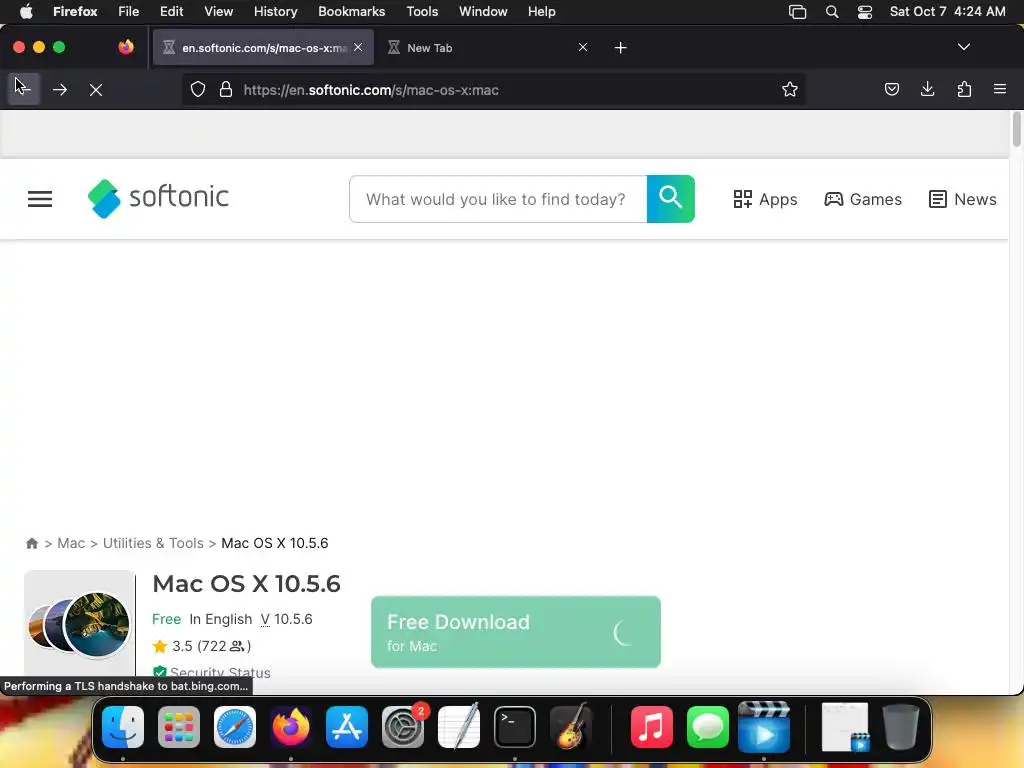The height and width of the screenshot is (768, 1024).
Task: Switch to the en.softonic.com tab
Action: [263, 48]
